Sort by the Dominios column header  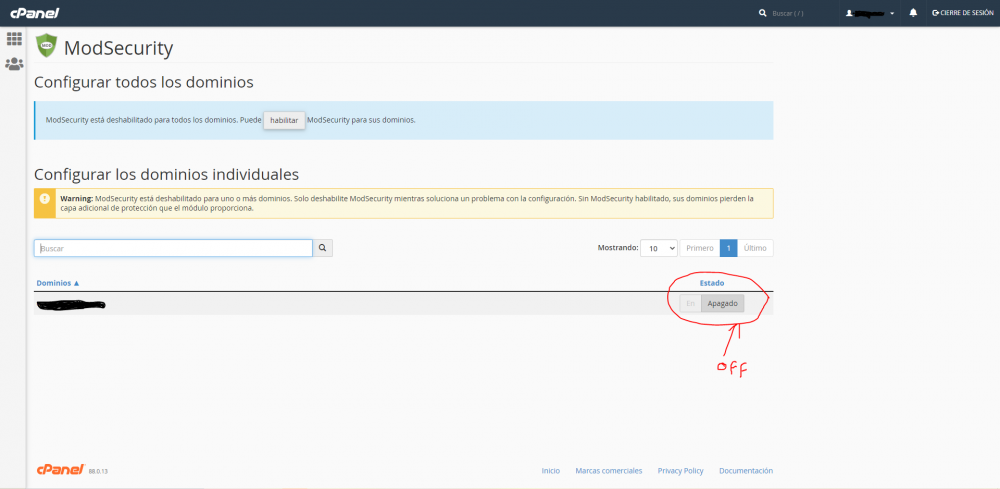[58, 283]
